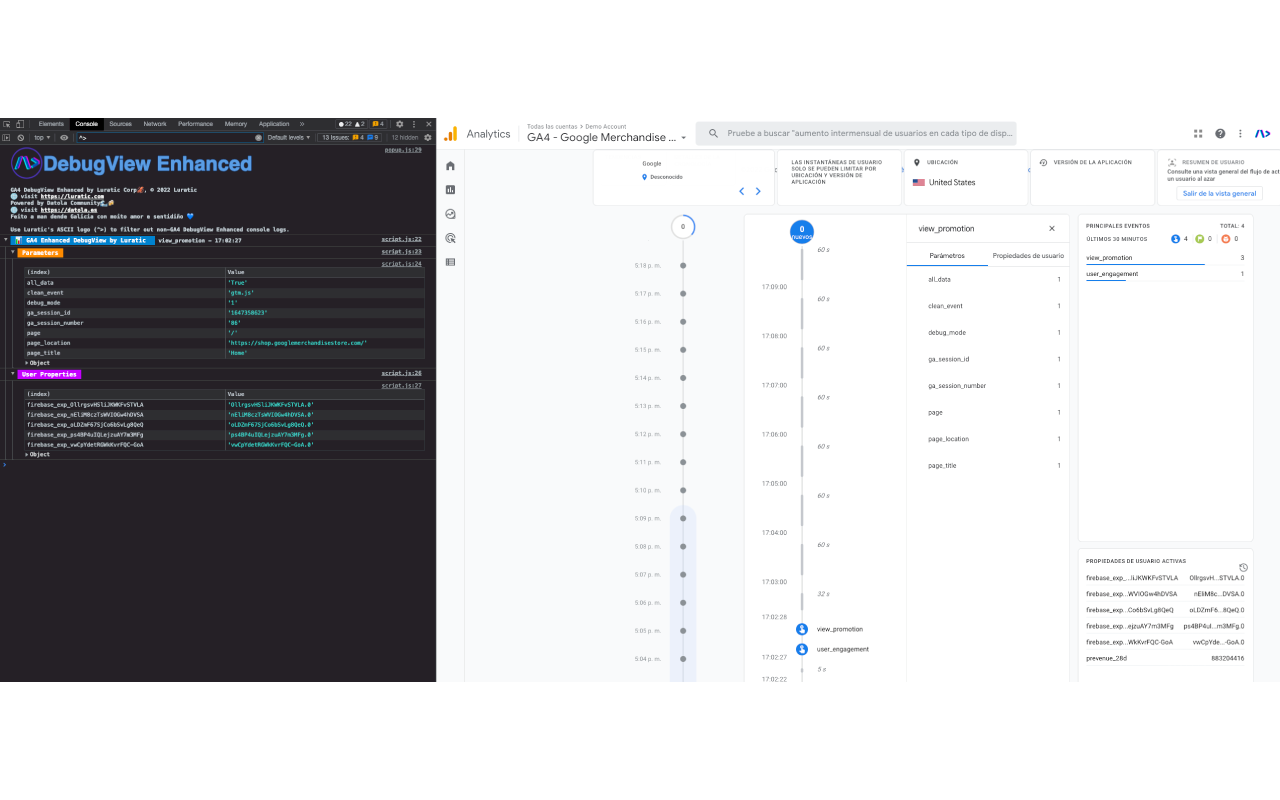Collapse the GA4 Enhanced DebugView log group
1280x800 pixels.
click(5, 240)
